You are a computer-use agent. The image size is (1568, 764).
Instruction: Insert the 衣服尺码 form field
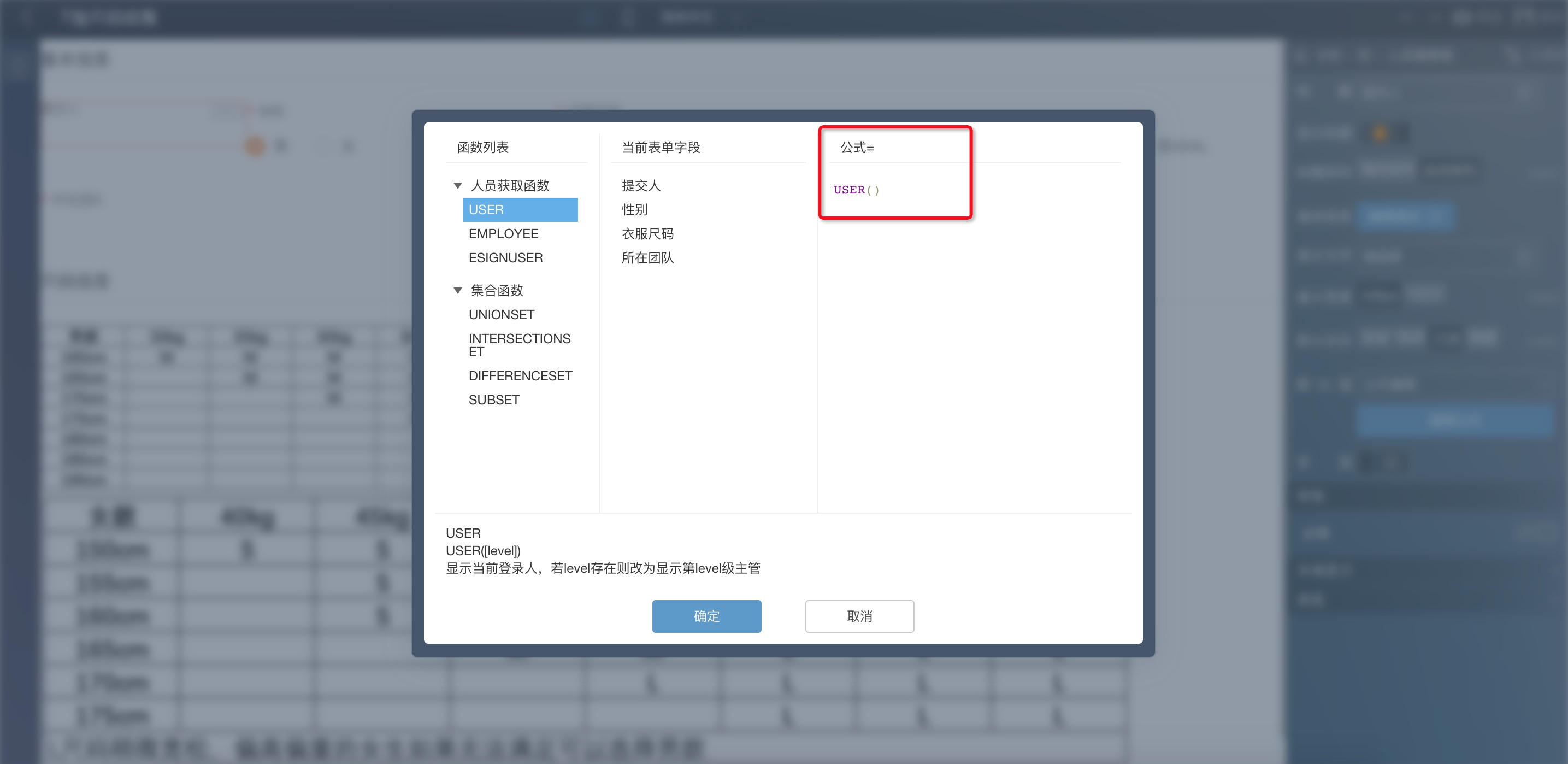coord(647,234)
